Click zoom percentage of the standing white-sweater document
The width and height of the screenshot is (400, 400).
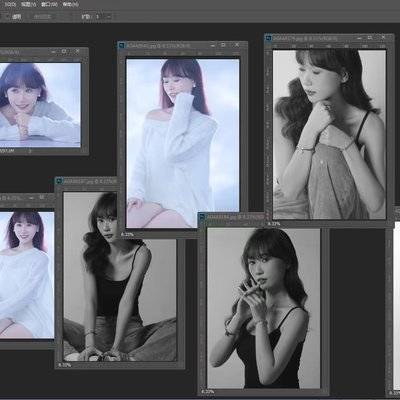coord(127,235)
